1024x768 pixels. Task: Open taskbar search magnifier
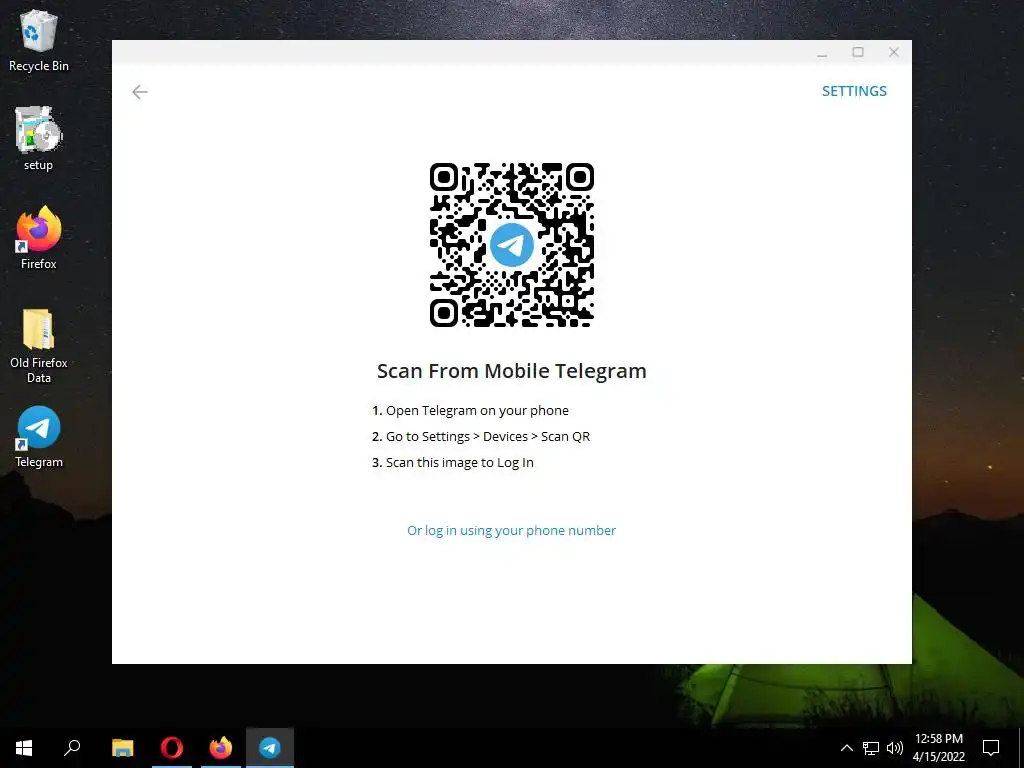72,748
